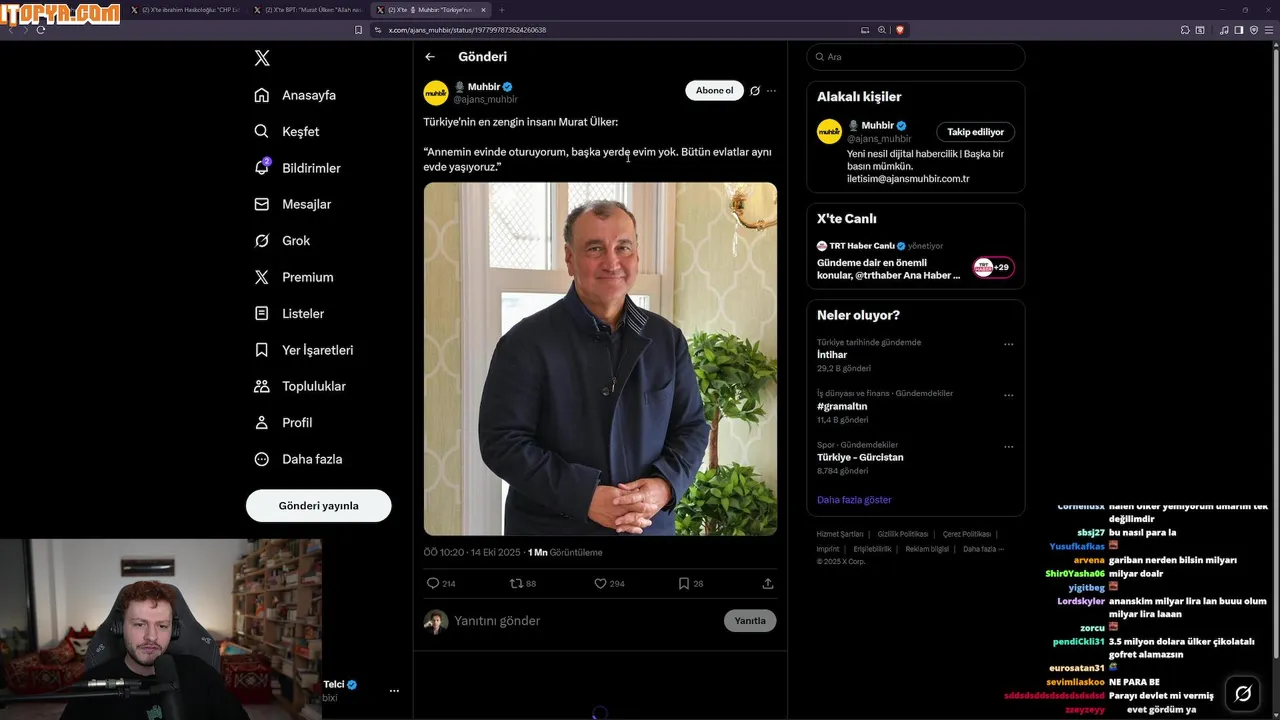Image resolution: width=1280 pixels, height=720 pixels.
Task: Open Erişilebilirlik footer link
Action: pyautogui.click(x=872, y=549)
